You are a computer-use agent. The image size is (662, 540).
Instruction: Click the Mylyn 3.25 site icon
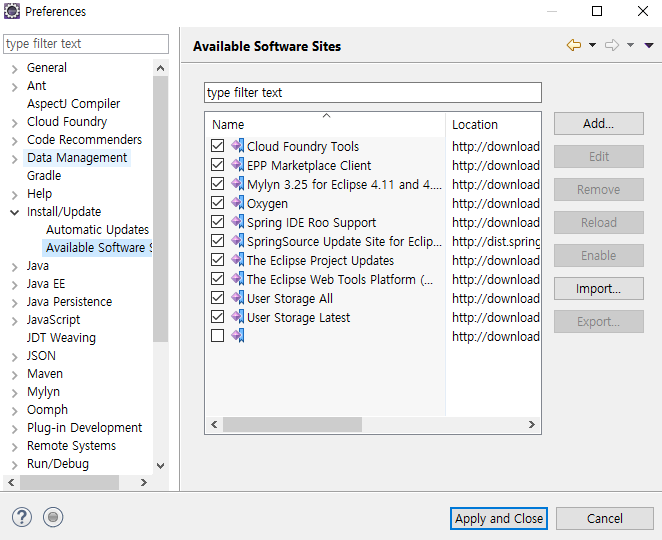[238, 184]
